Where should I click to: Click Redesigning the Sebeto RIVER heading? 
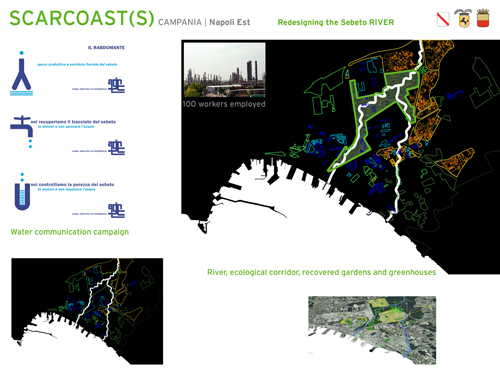point(336,22)
